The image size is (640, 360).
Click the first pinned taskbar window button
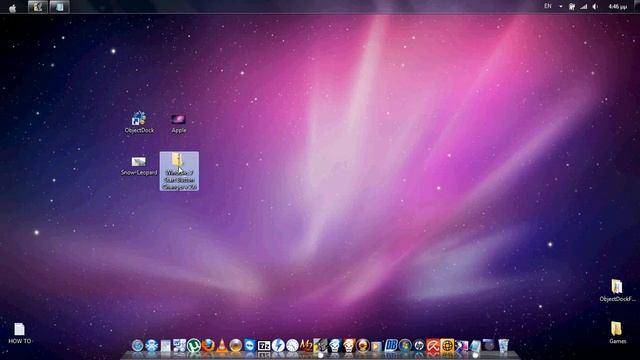pos(38,7)
